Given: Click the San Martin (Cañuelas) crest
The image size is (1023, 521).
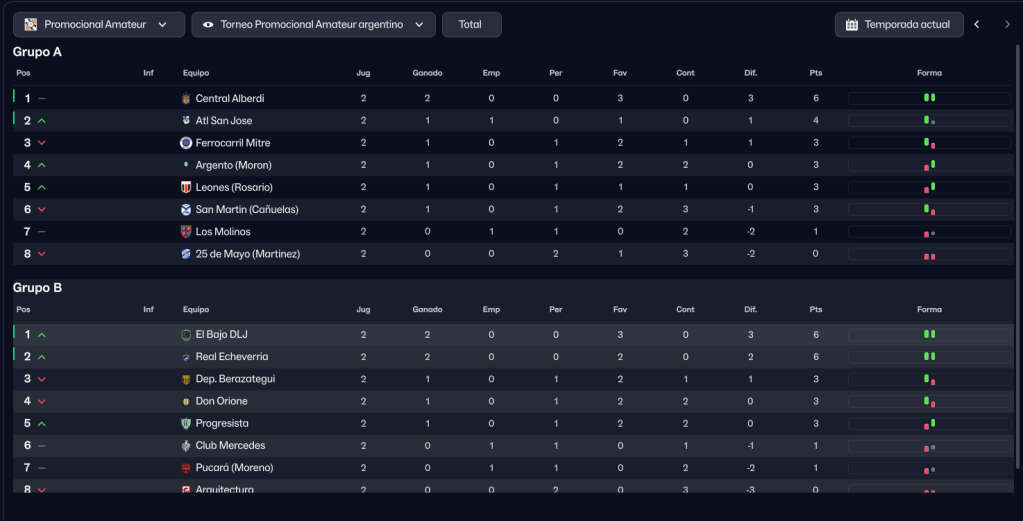Looking at the screenshot, I should 185,210.
